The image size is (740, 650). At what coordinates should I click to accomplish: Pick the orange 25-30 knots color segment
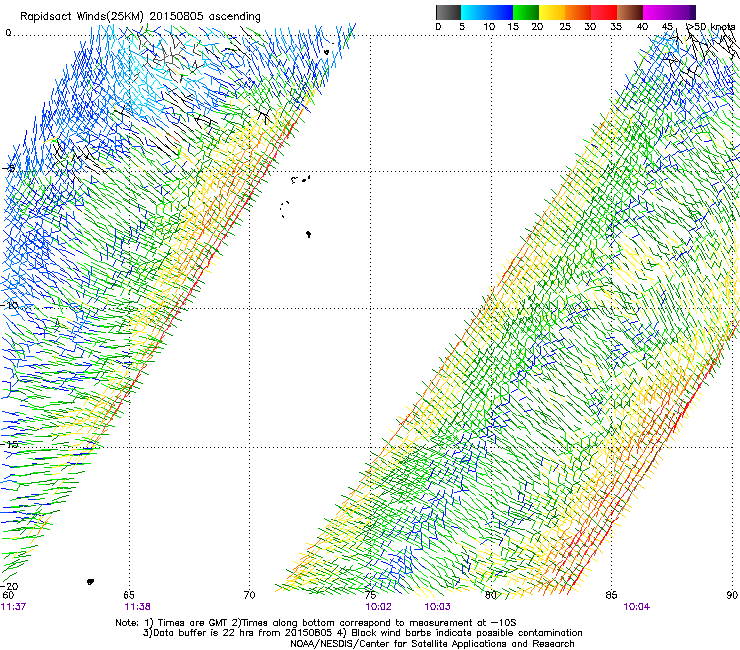click(x=578, y=12)
